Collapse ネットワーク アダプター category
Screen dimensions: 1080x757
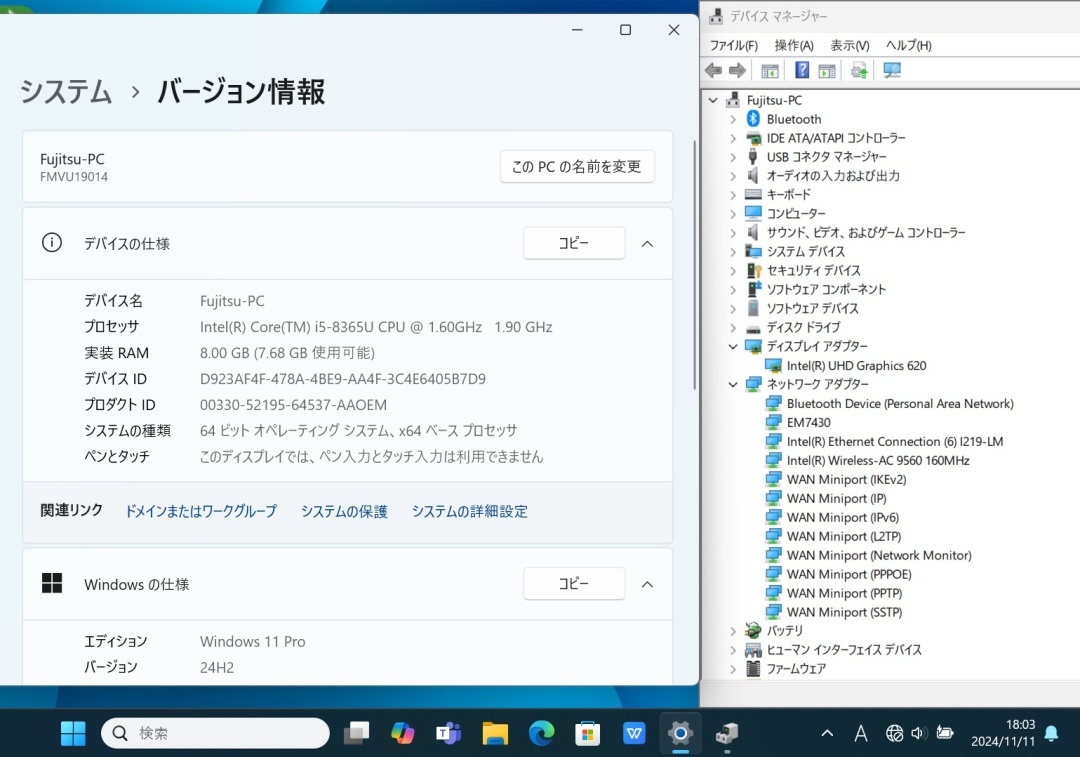733,384
